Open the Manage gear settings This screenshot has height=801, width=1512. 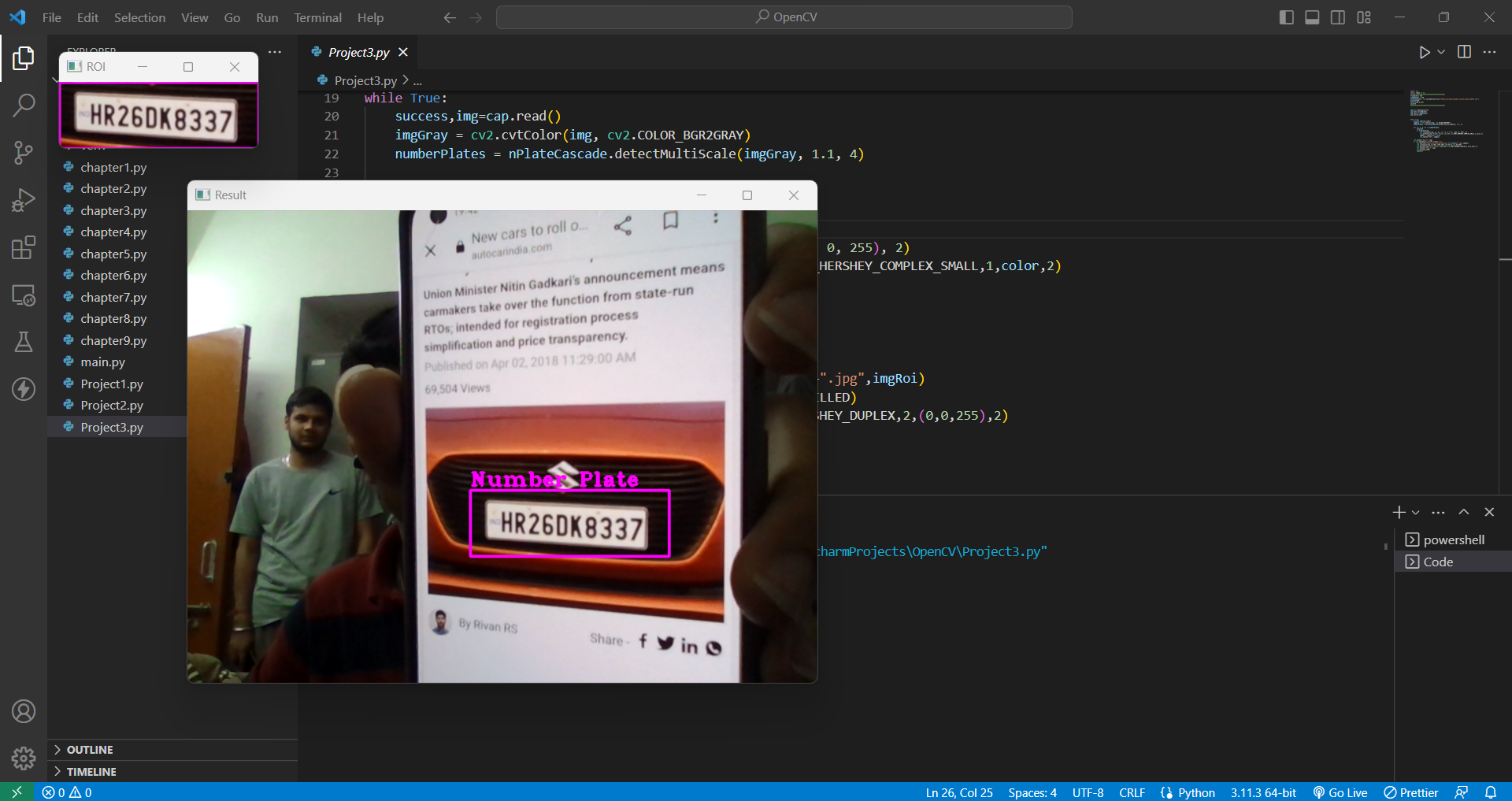pos(24,758)
